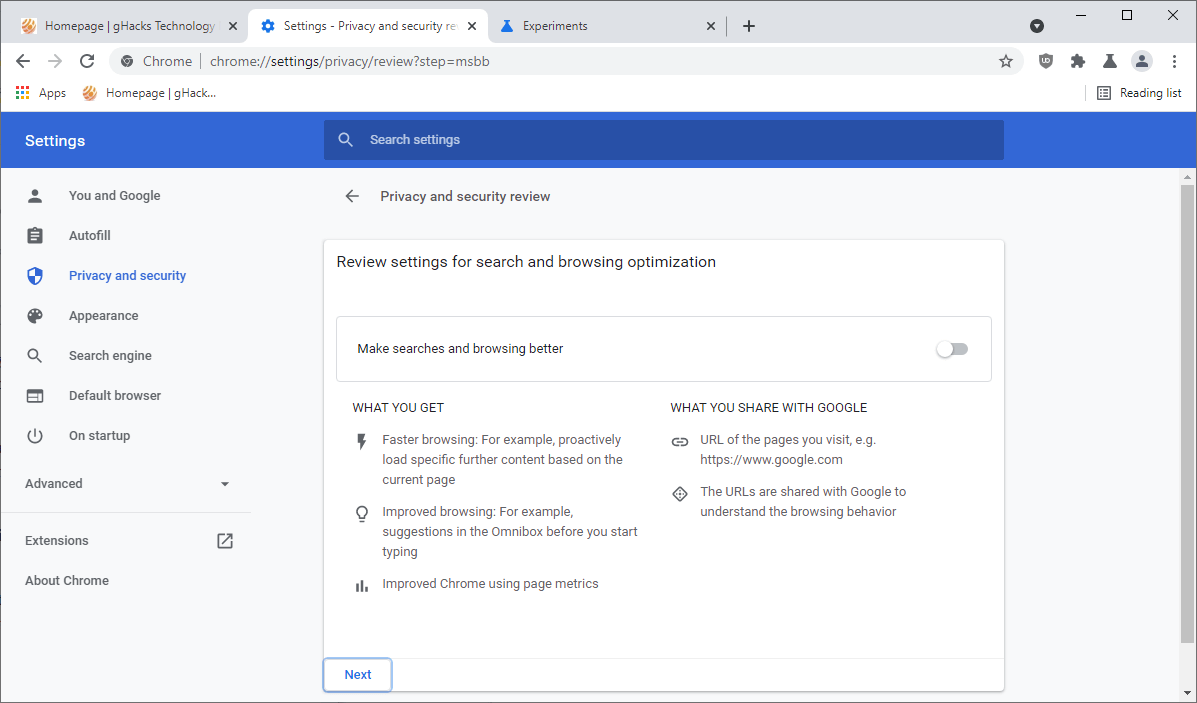Viewport: 1197px width, 703px height.
Task: Click the Search settings field
Action: [x=663, y=140]
